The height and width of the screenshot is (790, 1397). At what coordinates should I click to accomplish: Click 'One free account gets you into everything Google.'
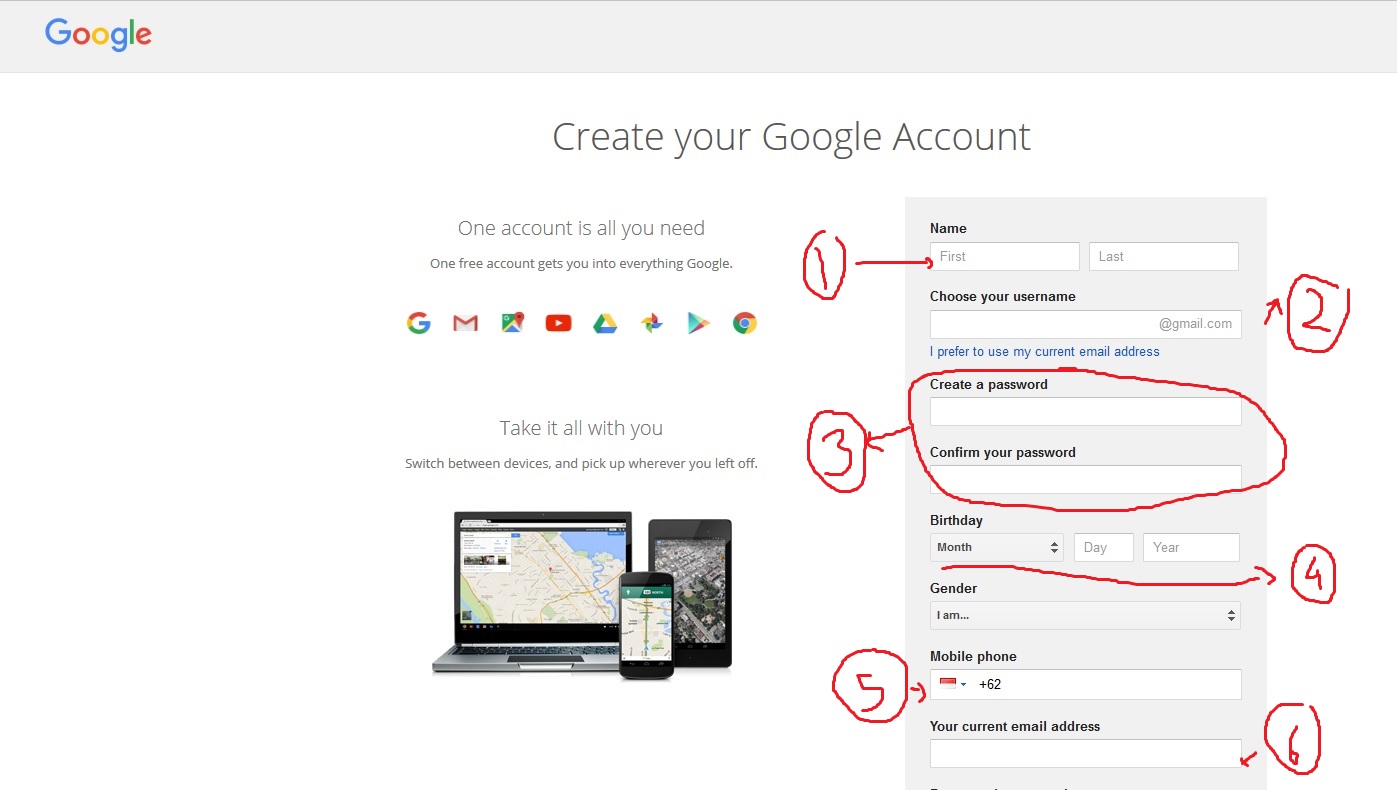click(x=581, y=264)
